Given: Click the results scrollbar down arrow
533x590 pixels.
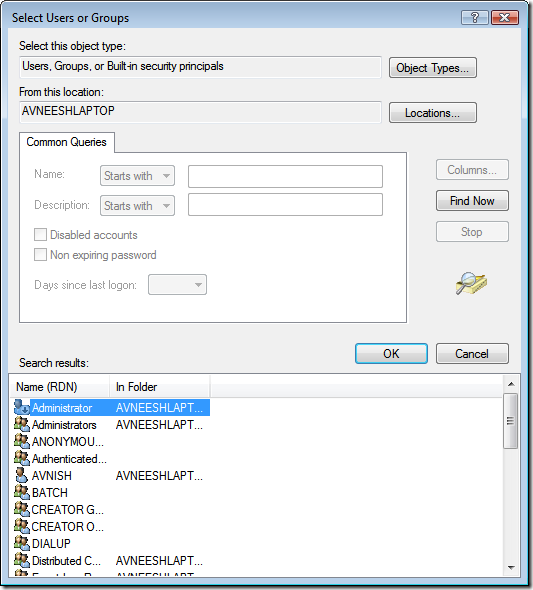Looking at the screenshot, I should point(511,567).
